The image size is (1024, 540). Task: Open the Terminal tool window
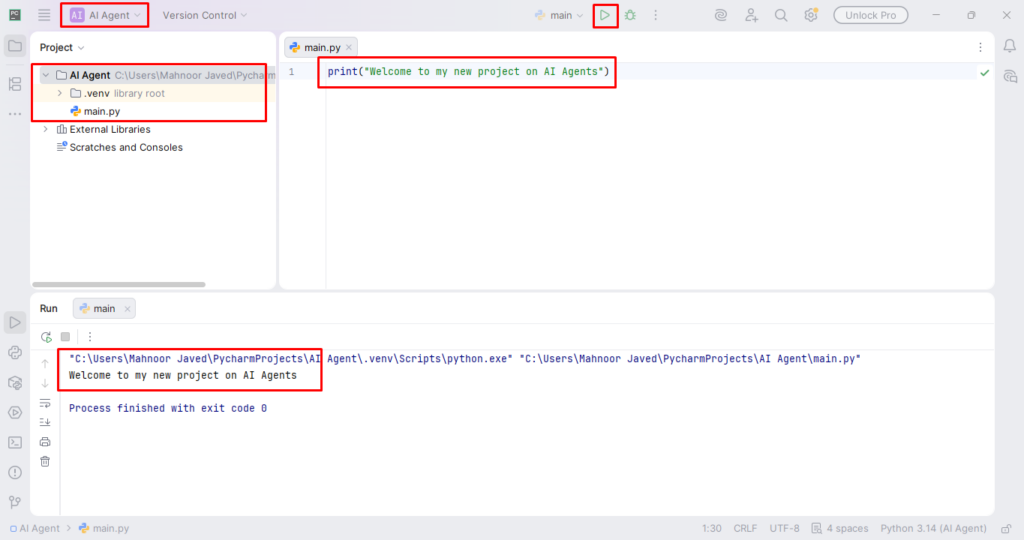pyautogui.click(x=14, y=443)
